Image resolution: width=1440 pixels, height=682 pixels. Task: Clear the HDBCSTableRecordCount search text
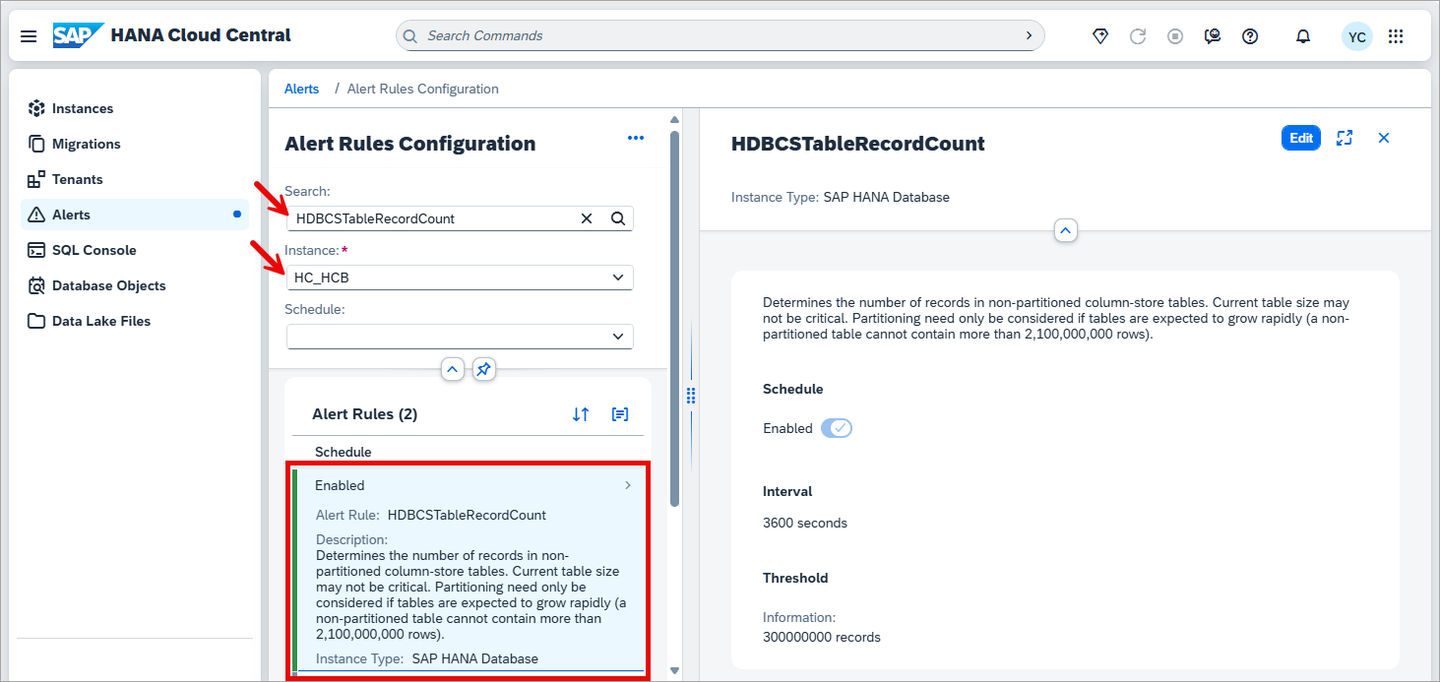click(x=587, y=218)
